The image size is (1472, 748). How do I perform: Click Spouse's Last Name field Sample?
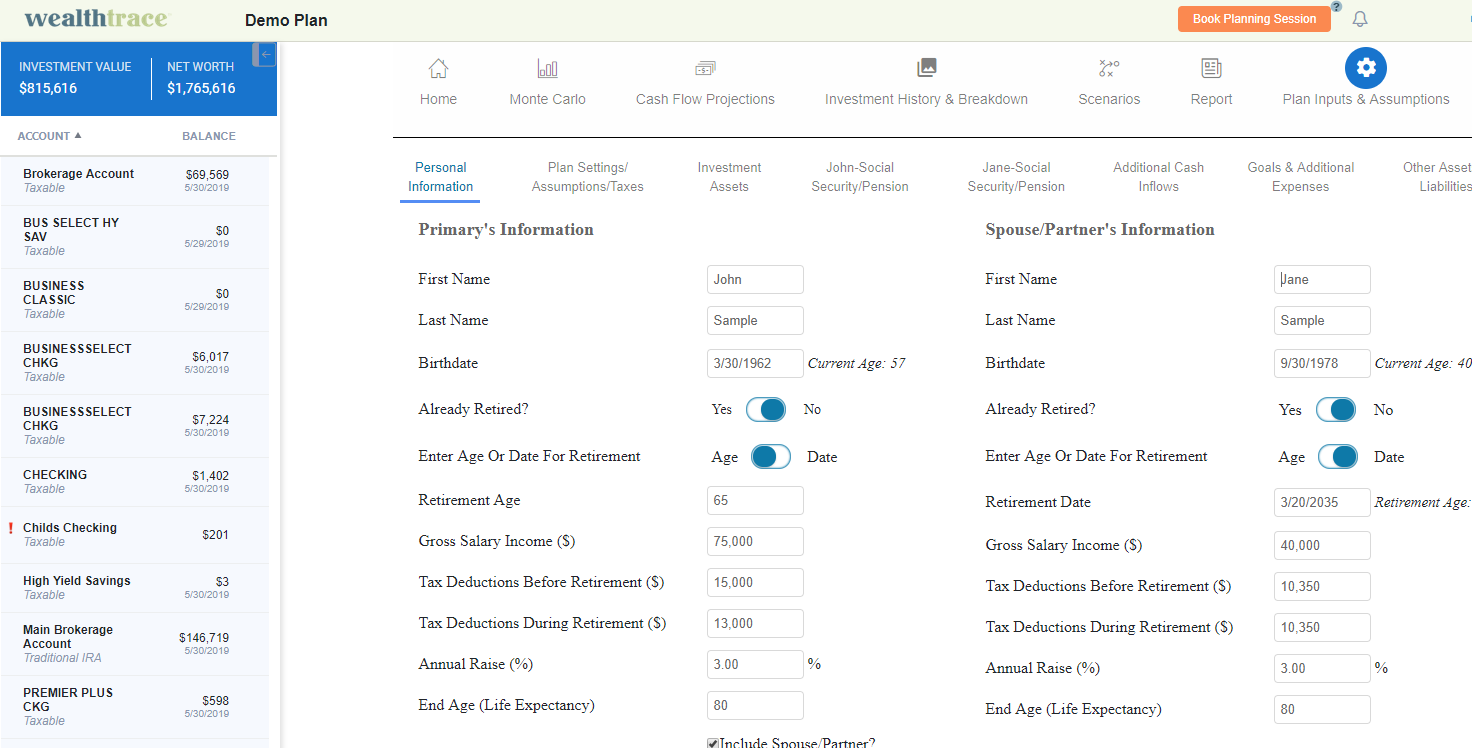pos(1322,320)
